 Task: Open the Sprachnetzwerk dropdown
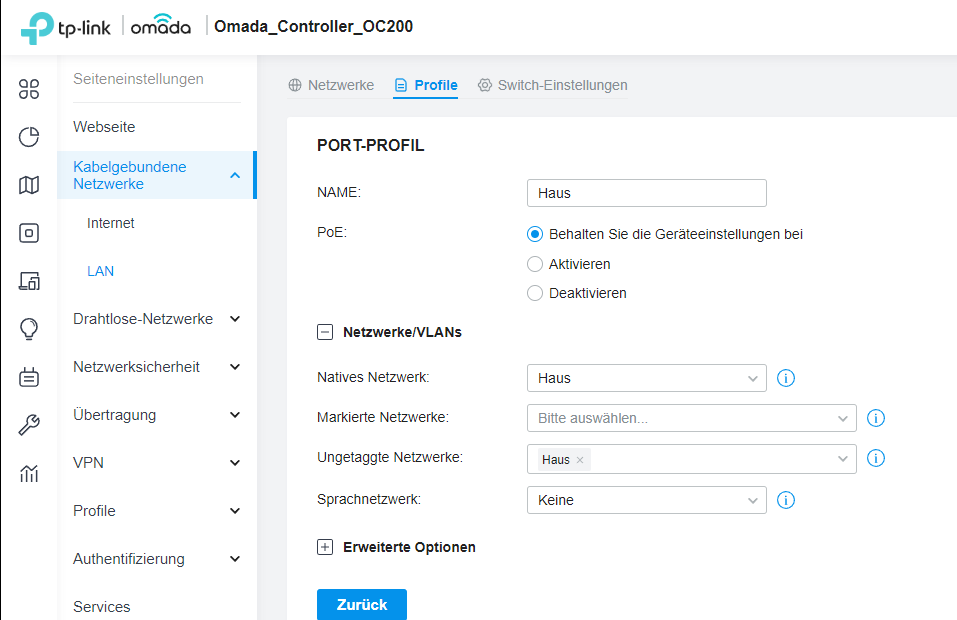pyautogui.click(x=646, y=500)
